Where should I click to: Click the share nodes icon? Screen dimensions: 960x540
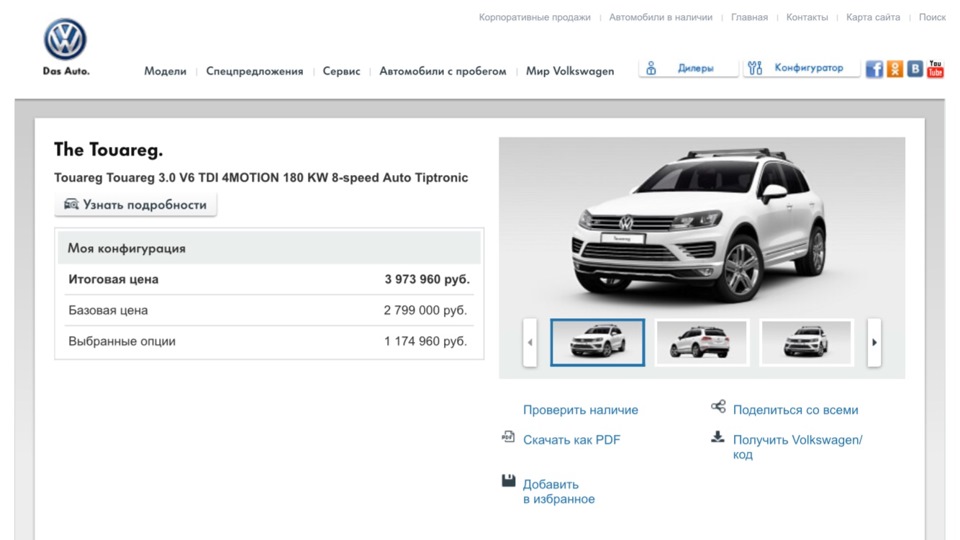pyautogui.click(x=718, y=406)
